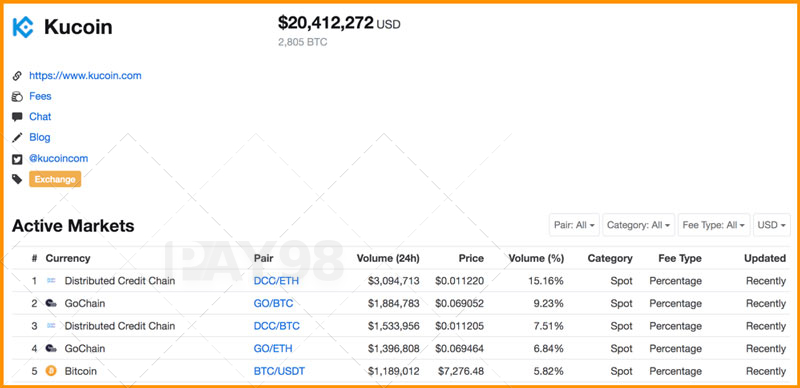Click the Active Markets heading
The width and height of the screenshot is (800, 388).
(73, 226)
